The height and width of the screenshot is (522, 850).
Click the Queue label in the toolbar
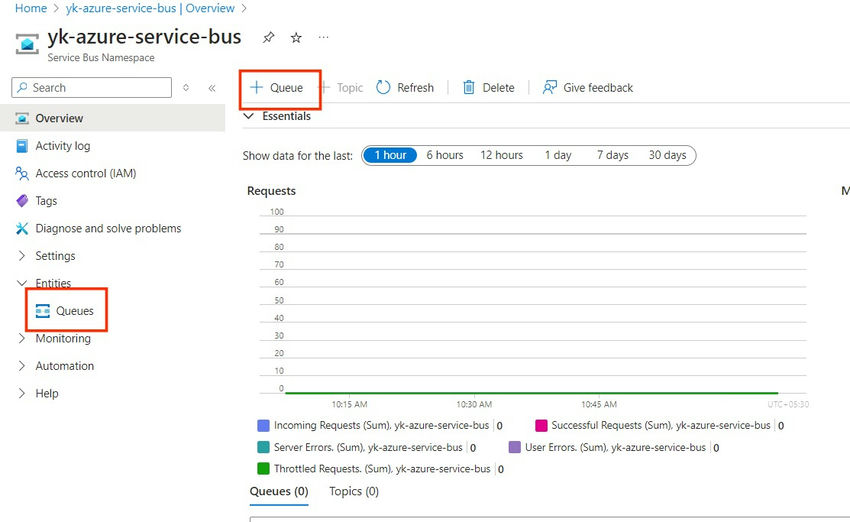pos(286,88)
